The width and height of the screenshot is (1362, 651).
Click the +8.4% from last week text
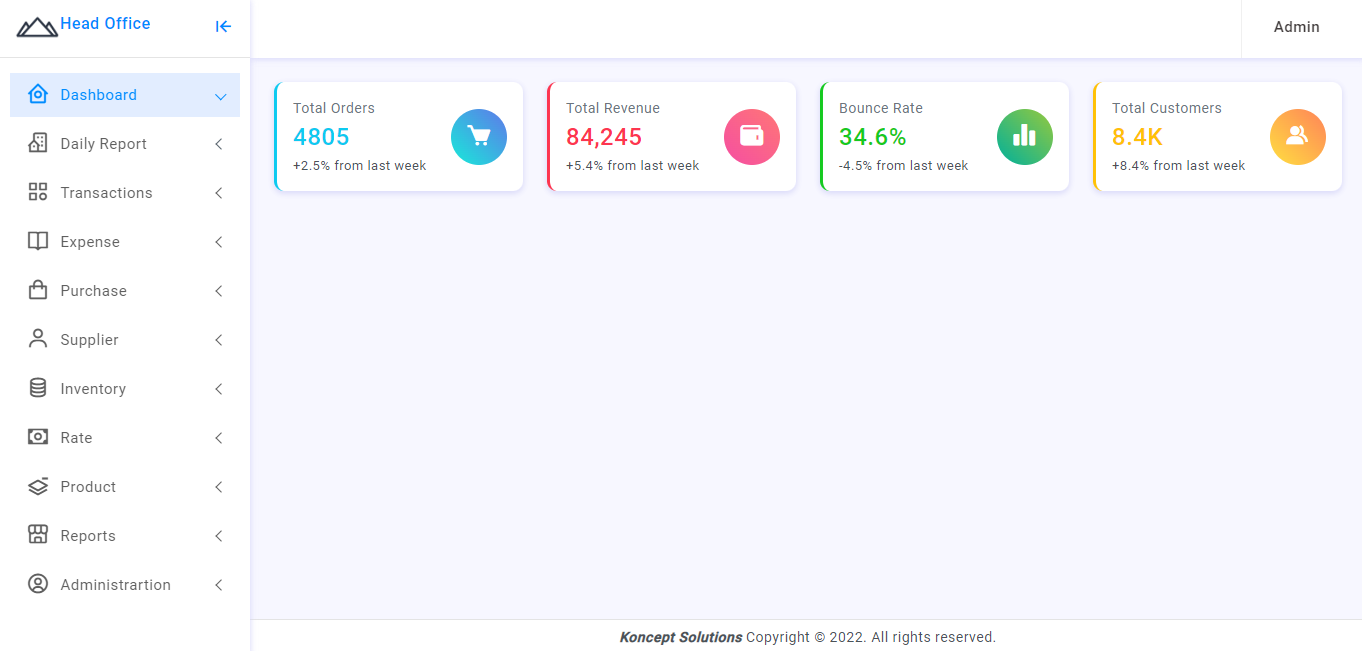pyautogui.click(x=1179, y=166)
